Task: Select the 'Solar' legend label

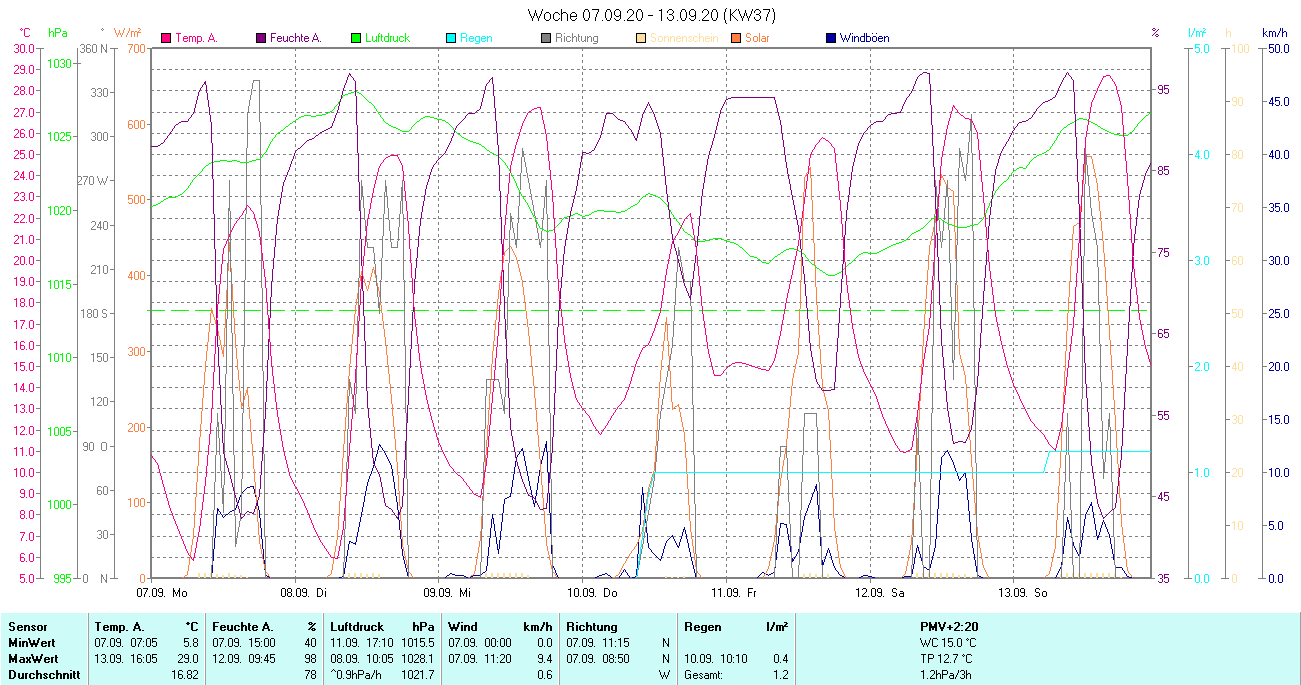Action: 757,38
